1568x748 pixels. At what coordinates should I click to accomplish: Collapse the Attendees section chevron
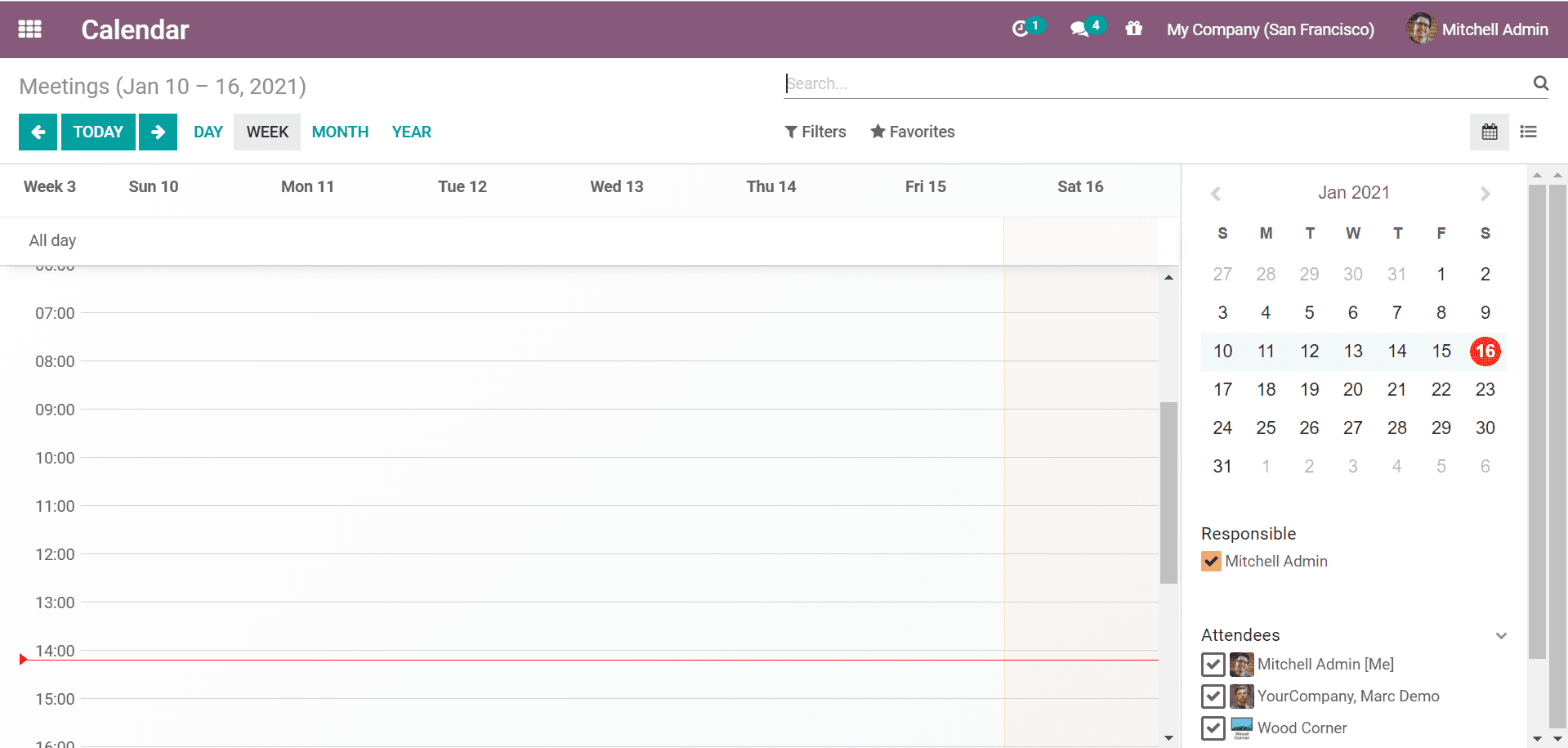(x=1501, y=635)
